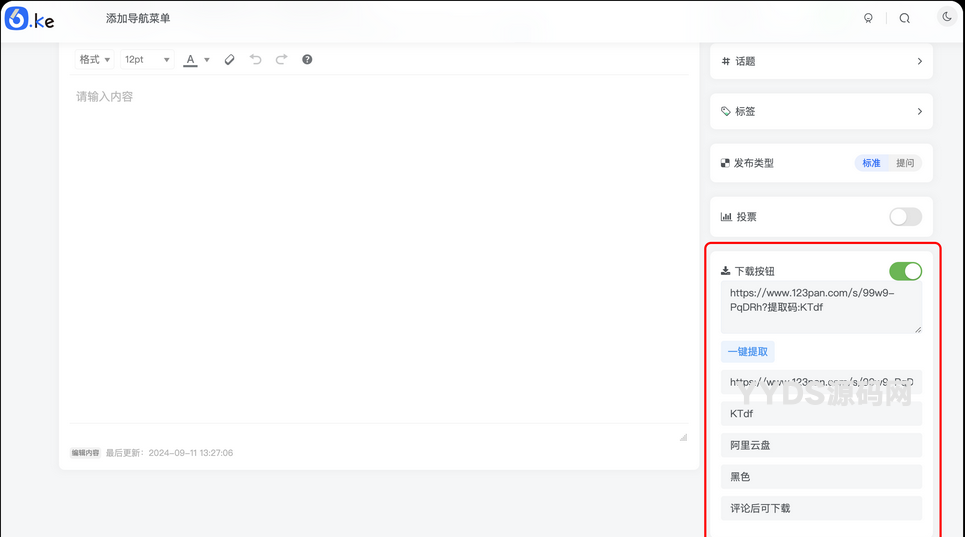This screenshot has width=965, height=537.
Task: Open the 12pt font size dropdown
Action: pos(146,60)
